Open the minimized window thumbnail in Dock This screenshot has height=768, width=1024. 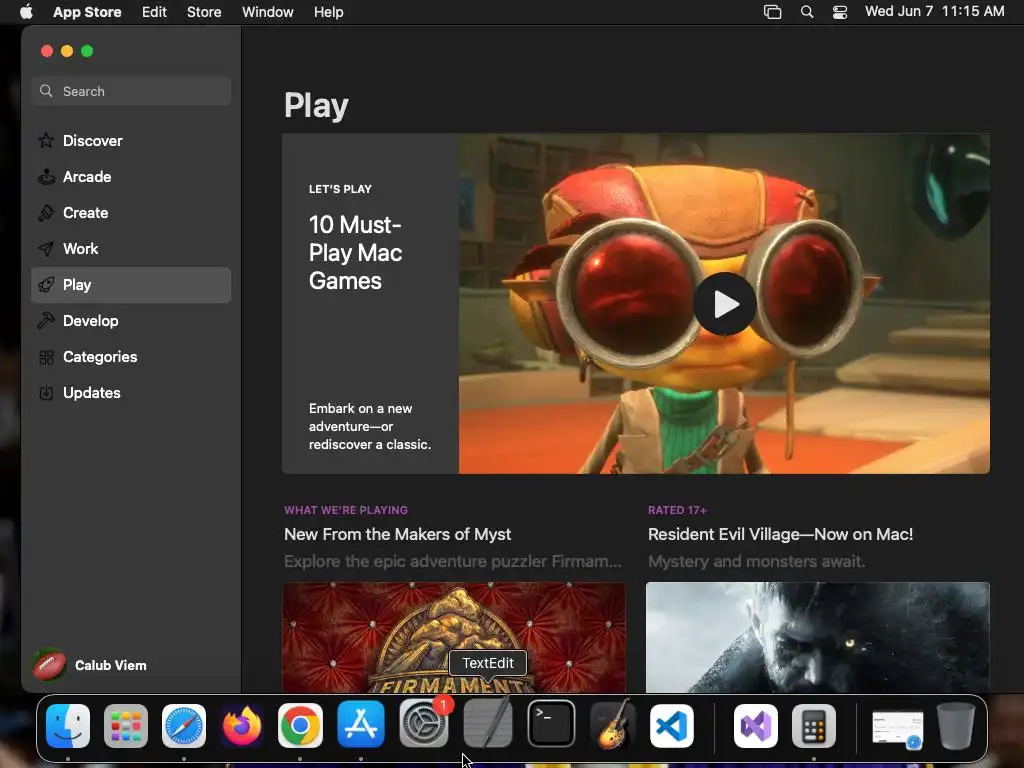[x=898, y=729]
